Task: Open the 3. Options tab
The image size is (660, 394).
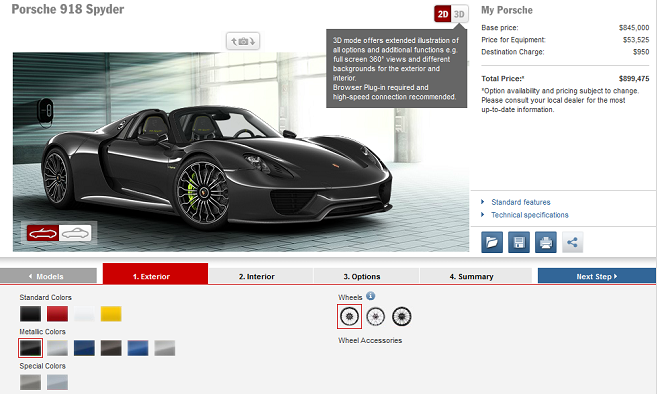Action: coord(362,276)
